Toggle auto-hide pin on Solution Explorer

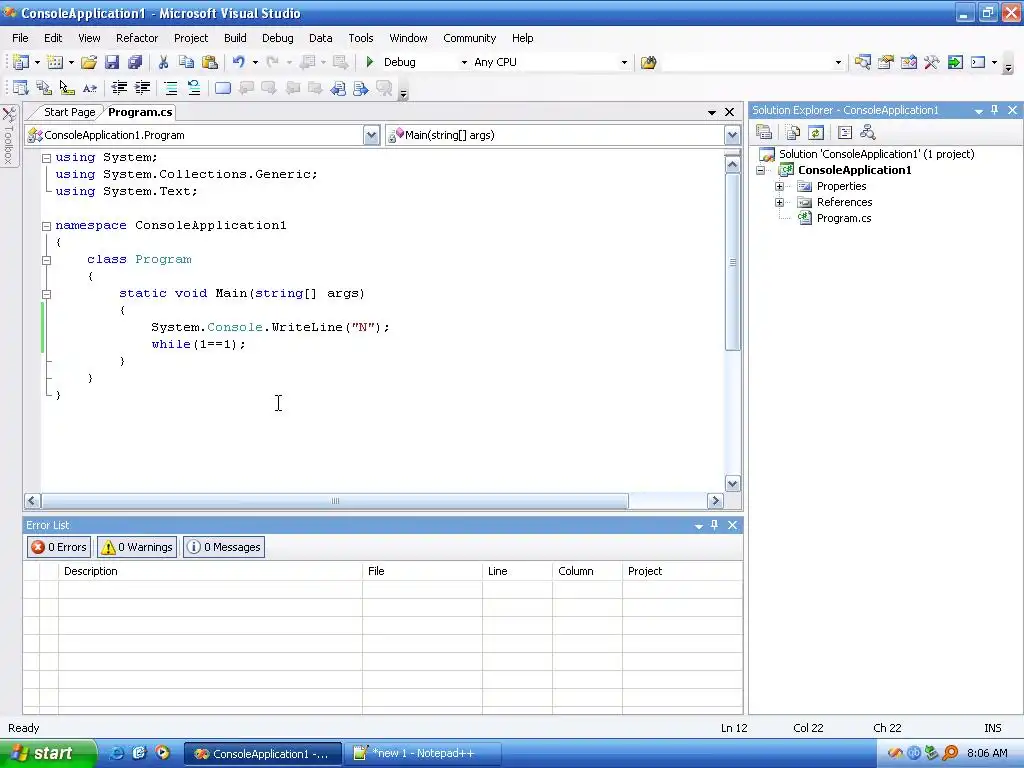coord(995,110)
